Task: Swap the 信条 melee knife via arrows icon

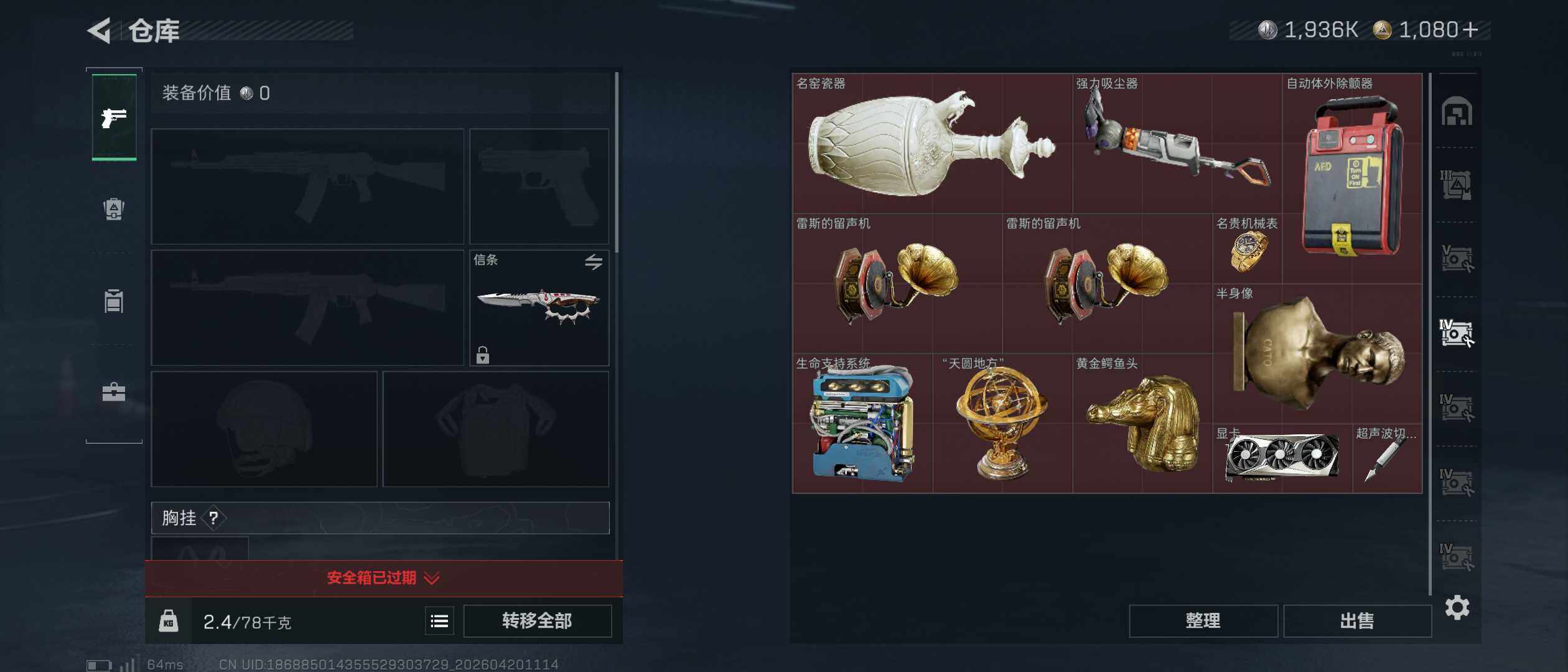Action: [x=594, y=262]
